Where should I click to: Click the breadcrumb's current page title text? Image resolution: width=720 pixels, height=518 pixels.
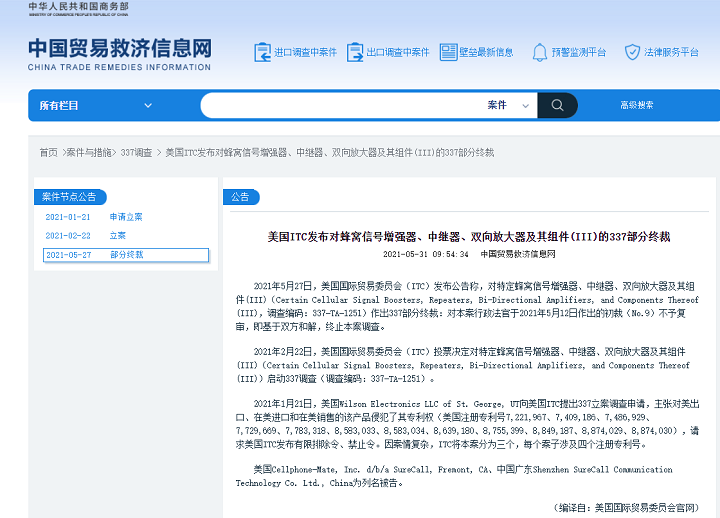(329, 152)
